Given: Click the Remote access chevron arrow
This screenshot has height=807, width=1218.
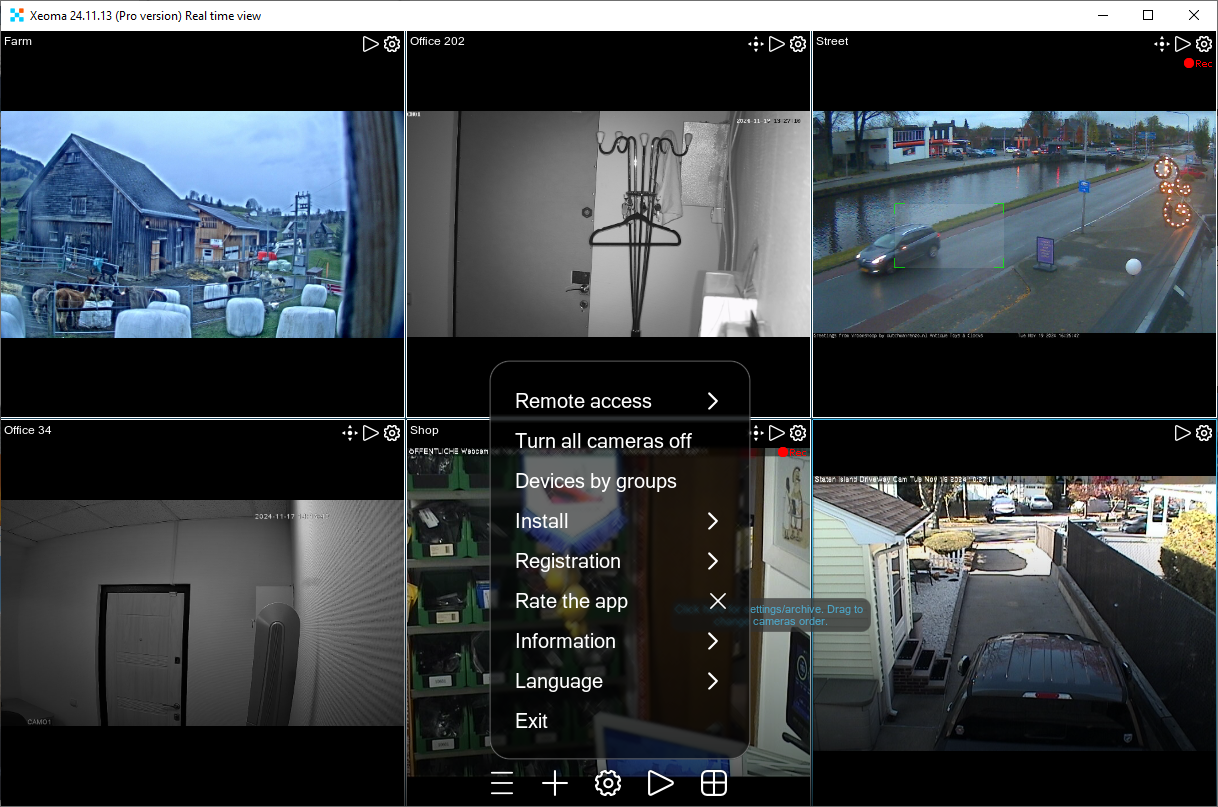Looking at the screenshot, I should pos(713,401).
